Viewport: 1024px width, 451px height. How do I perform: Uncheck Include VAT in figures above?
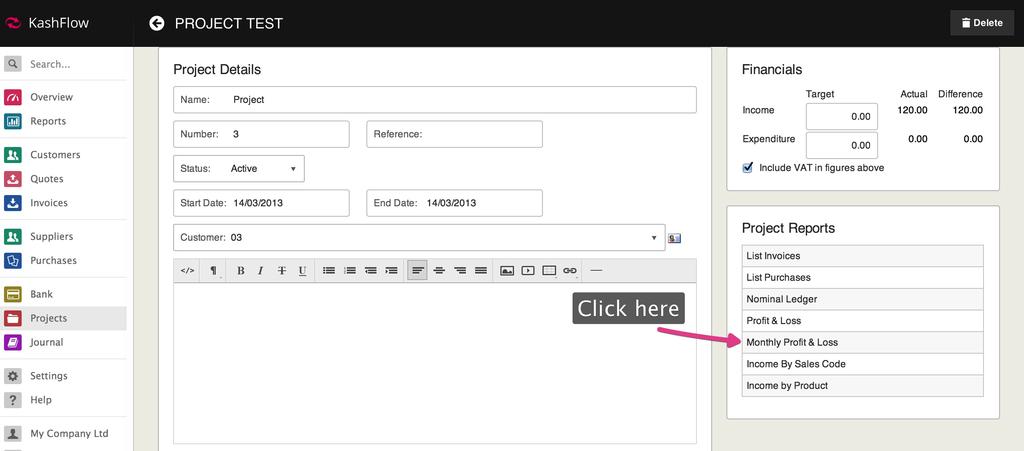tap(748, 168)
